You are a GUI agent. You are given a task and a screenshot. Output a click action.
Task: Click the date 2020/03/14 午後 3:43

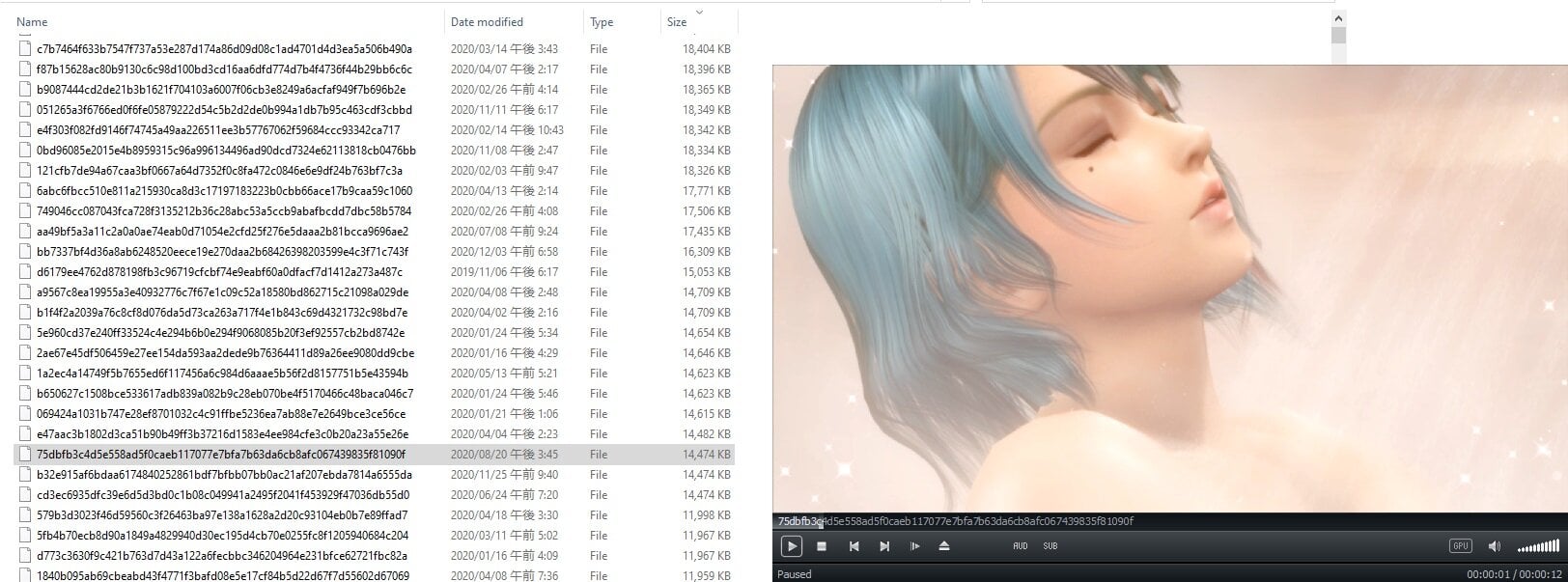click(x=504, y=49)
